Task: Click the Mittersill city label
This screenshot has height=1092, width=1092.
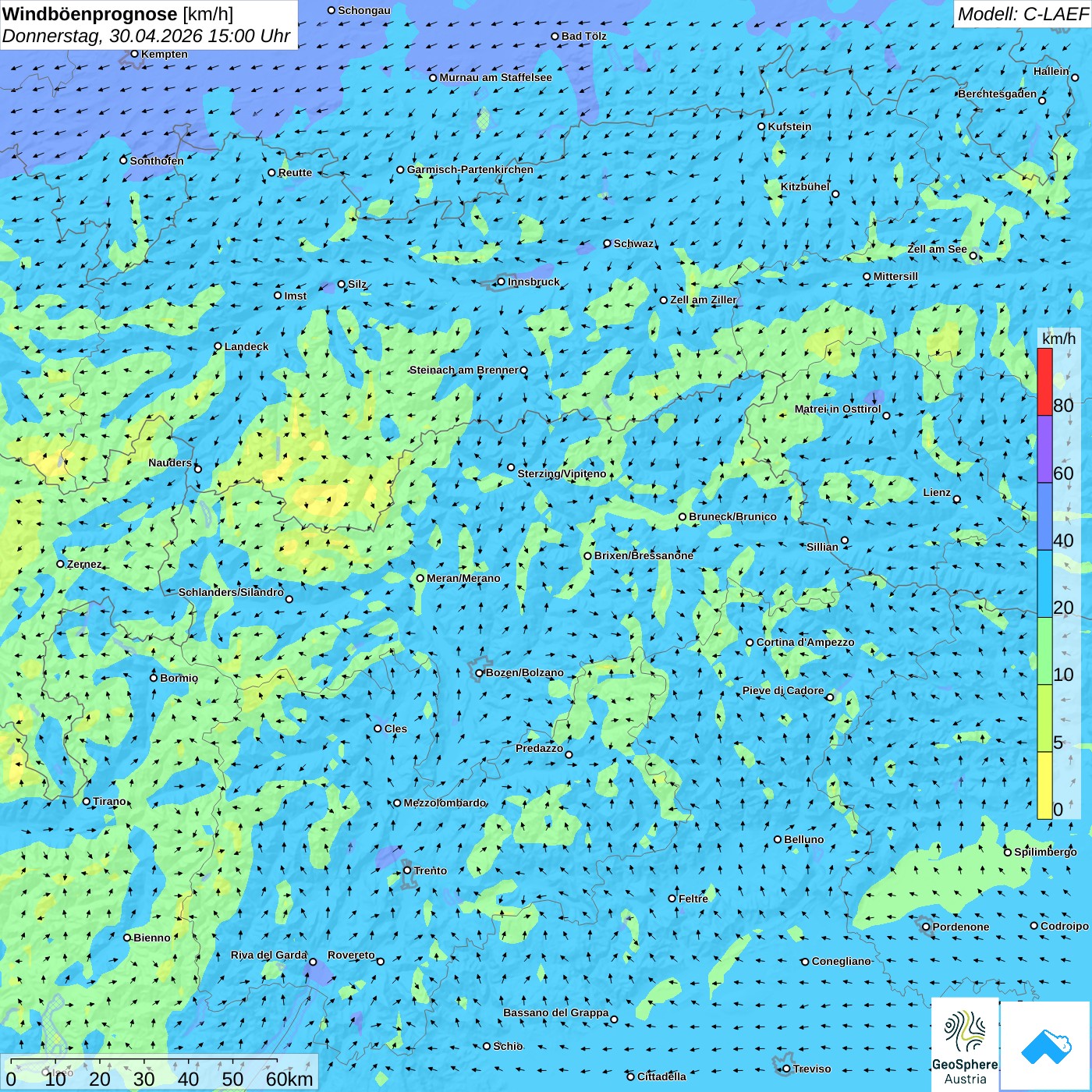Action: click(x=895, y=276)
